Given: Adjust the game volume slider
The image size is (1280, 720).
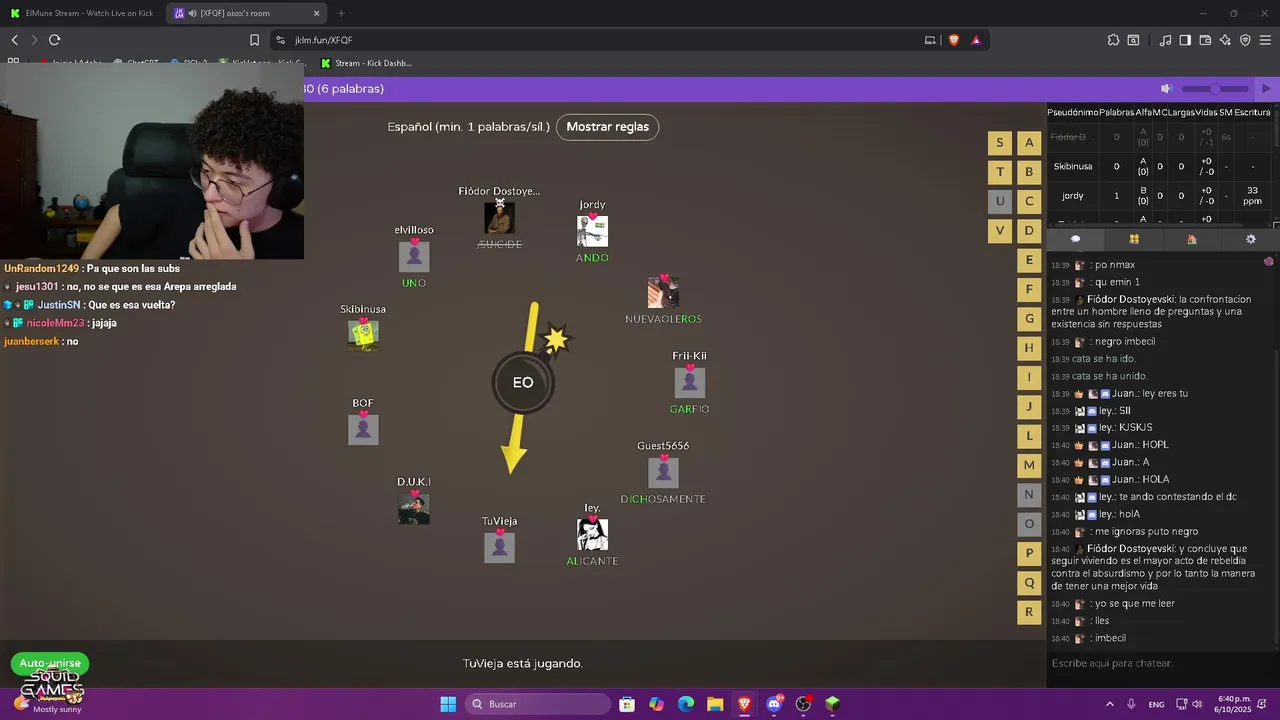Looking at the screenshot, I should [x=1215, y=89].
